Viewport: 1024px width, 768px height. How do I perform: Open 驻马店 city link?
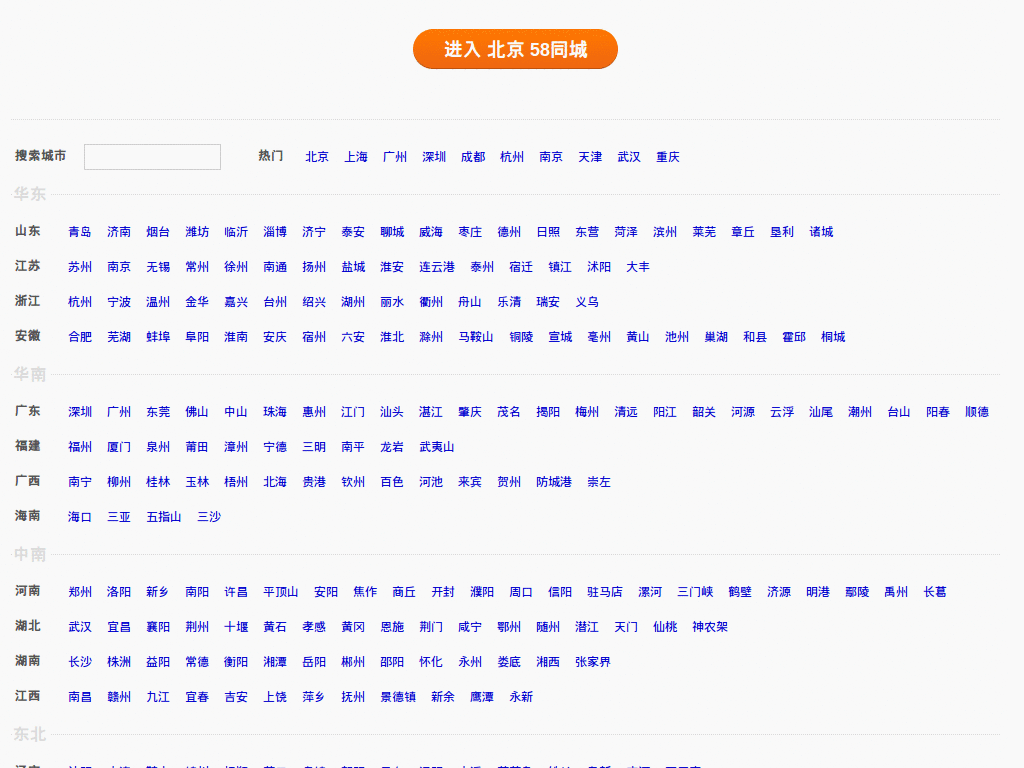[x=605, y=592]
